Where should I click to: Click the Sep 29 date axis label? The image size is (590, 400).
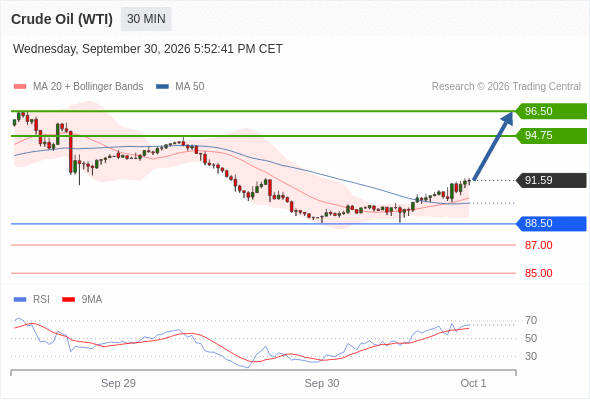(x=118, y=383)
